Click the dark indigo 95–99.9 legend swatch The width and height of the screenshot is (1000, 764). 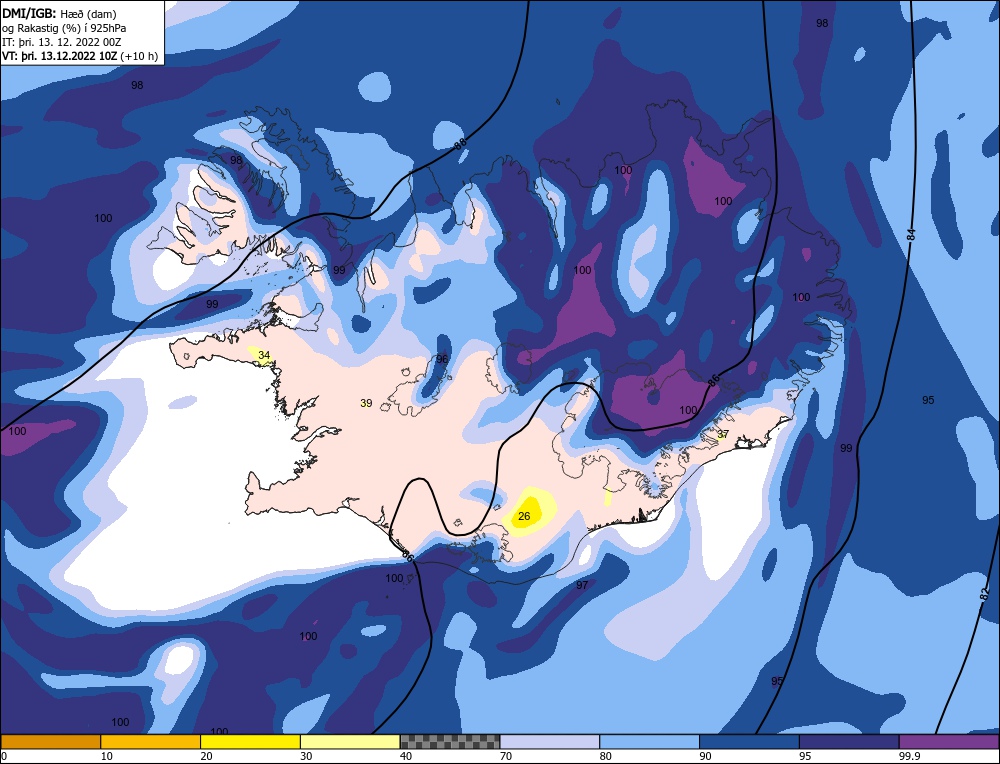pyautogui.click(x=849, y=741)
